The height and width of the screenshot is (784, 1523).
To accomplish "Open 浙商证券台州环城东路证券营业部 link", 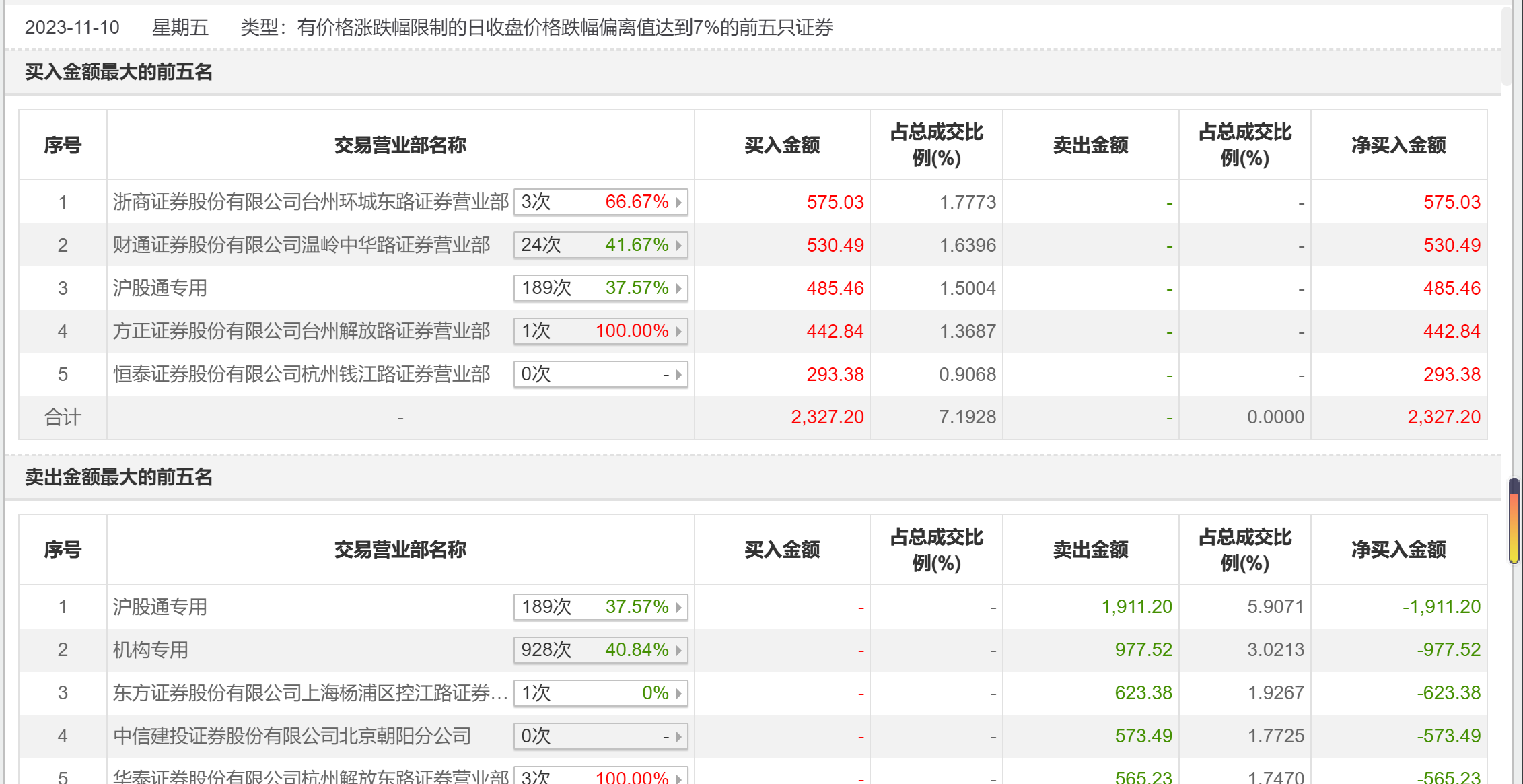I will click(310, 202).
